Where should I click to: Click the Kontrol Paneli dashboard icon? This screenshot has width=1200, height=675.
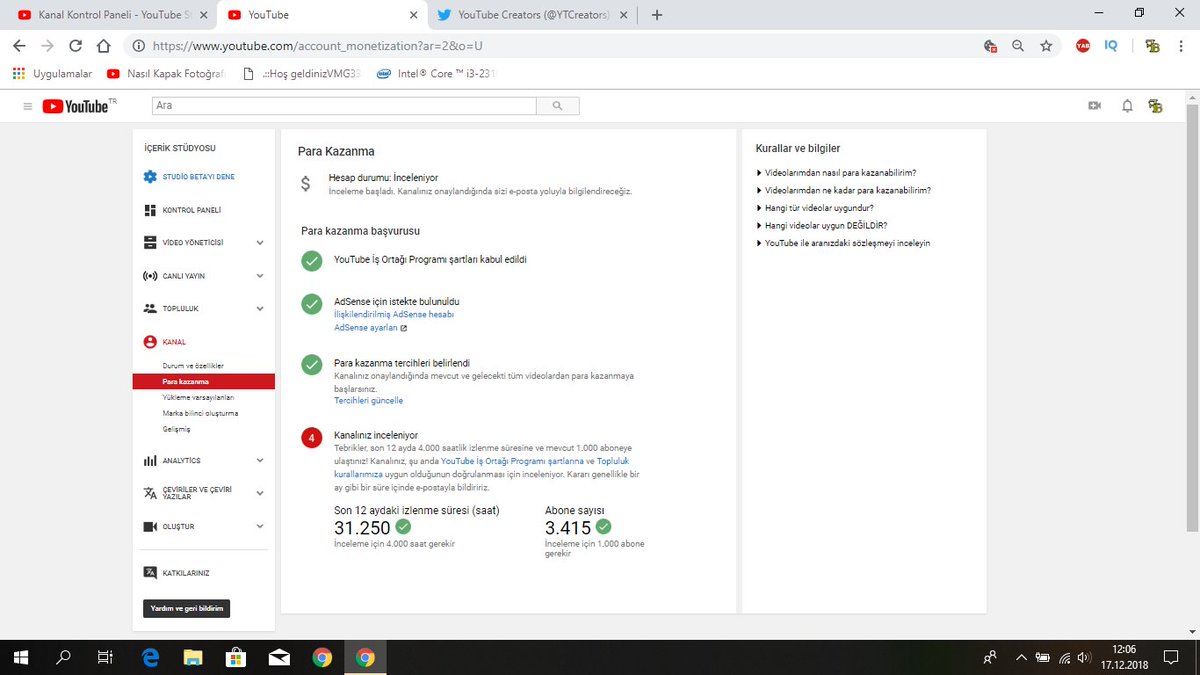pyautogui.click(x=150, y=210)
